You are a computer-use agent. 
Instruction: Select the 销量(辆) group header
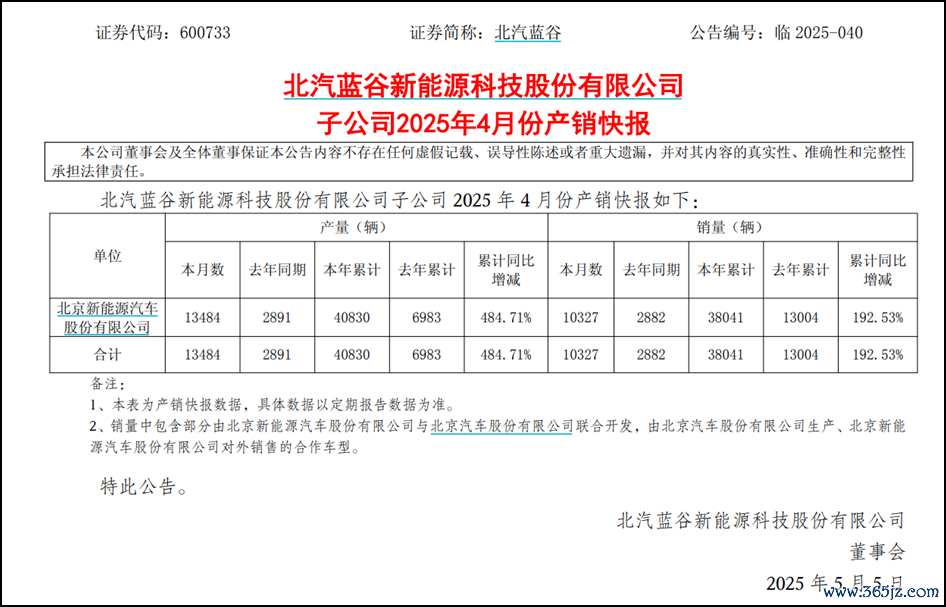(x=733, y=227)
